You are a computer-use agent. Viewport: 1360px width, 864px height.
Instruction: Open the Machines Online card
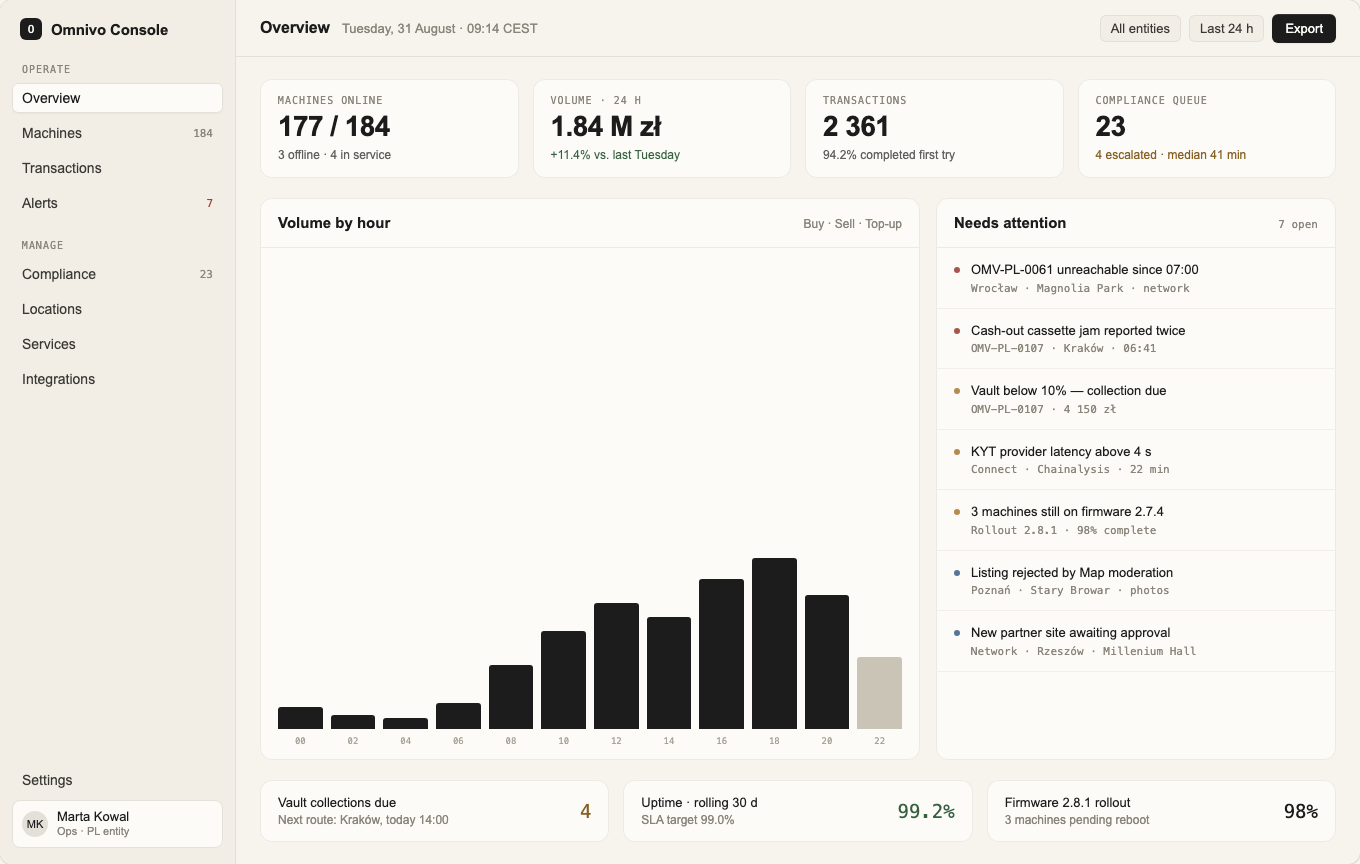pos(389,128)
